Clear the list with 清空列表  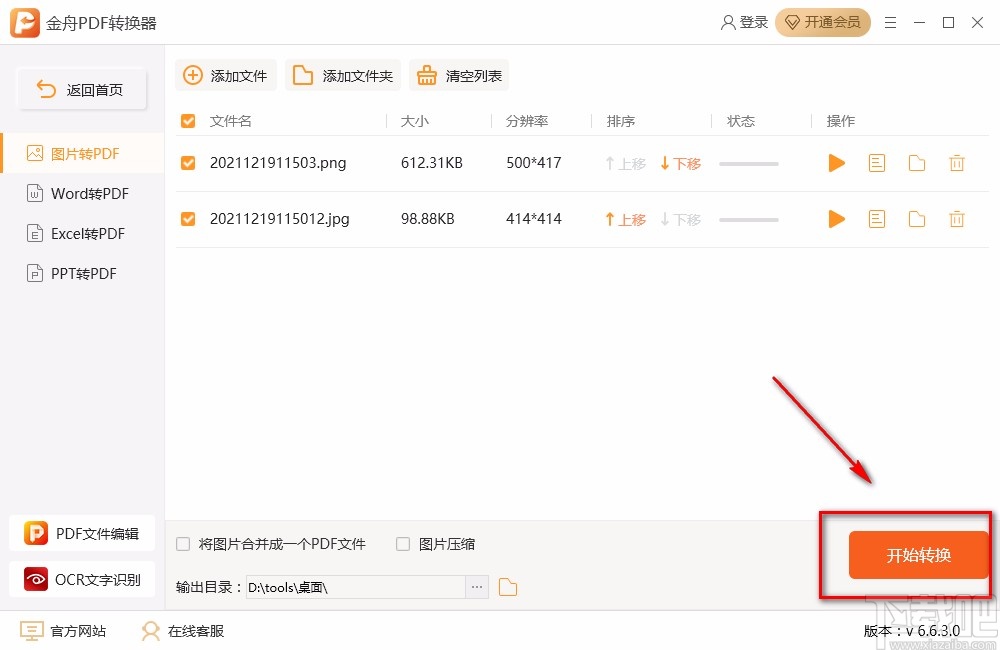[x=459, y=76]
